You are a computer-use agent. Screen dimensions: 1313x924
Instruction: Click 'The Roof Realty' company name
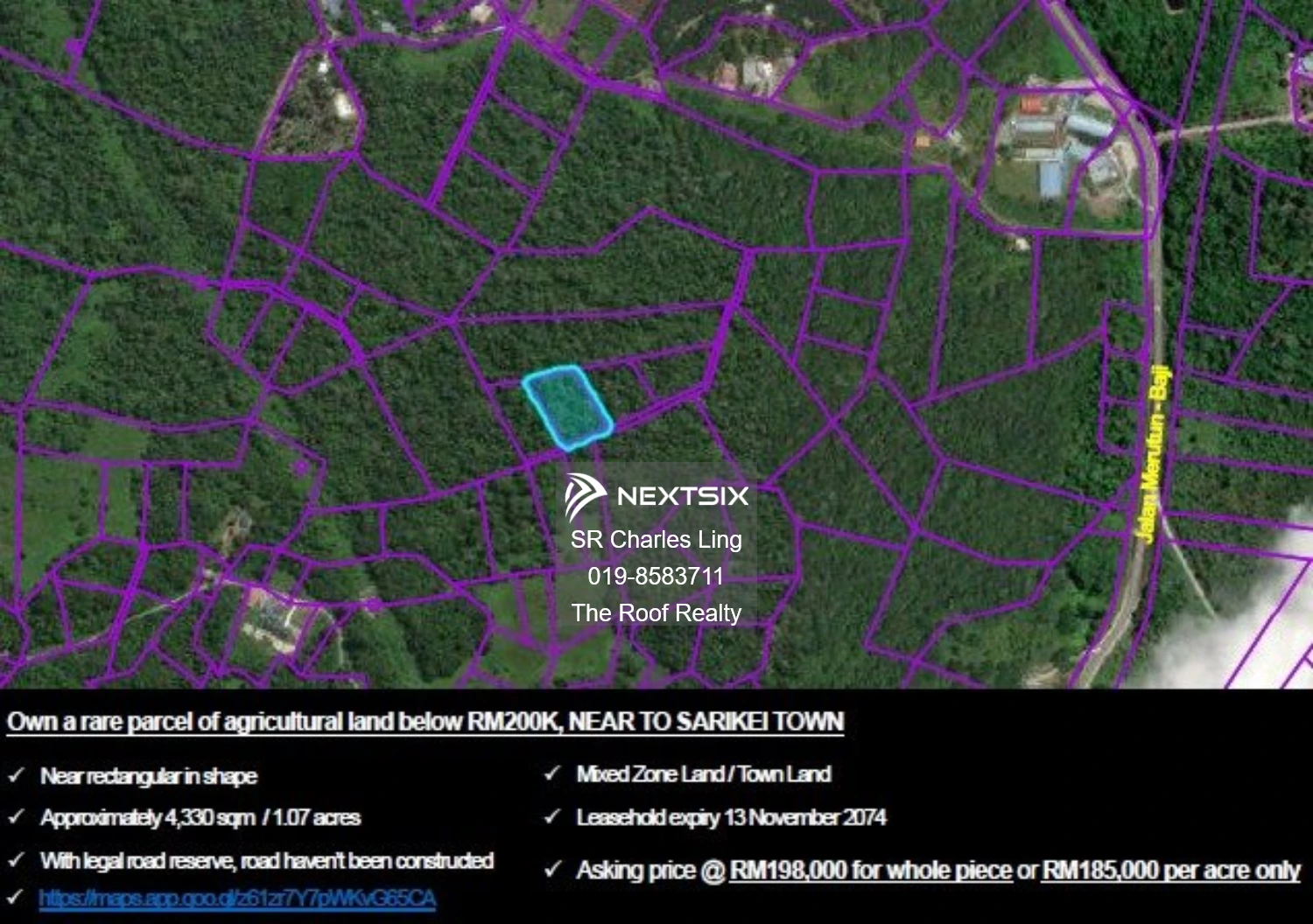click(656, 613)
